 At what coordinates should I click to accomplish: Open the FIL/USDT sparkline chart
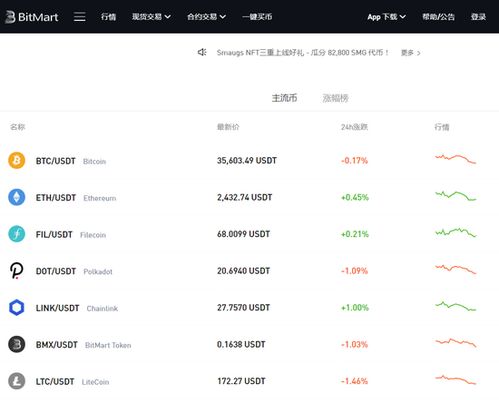[456, 232]
